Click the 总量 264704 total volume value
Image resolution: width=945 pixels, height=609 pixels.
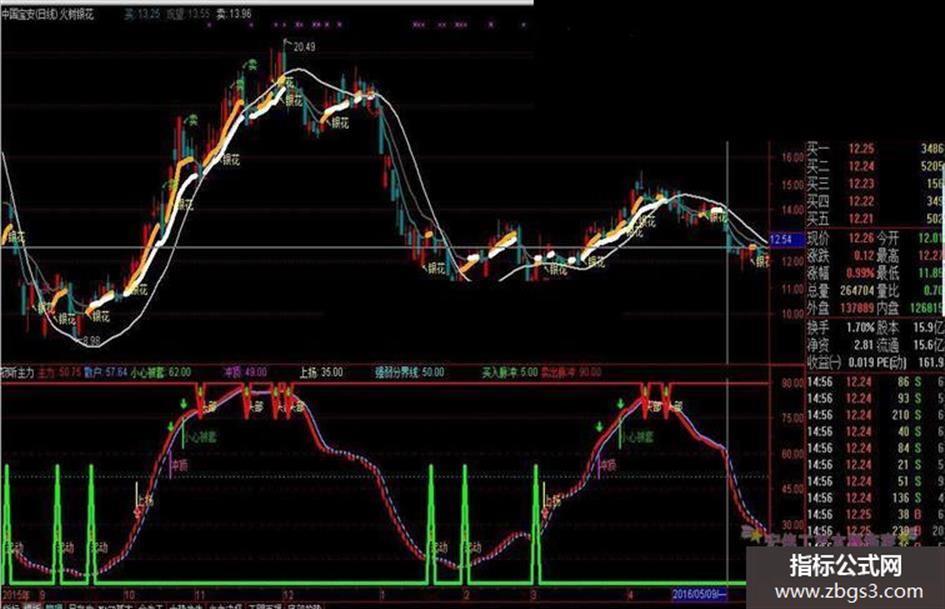click(x=857, y=291)
